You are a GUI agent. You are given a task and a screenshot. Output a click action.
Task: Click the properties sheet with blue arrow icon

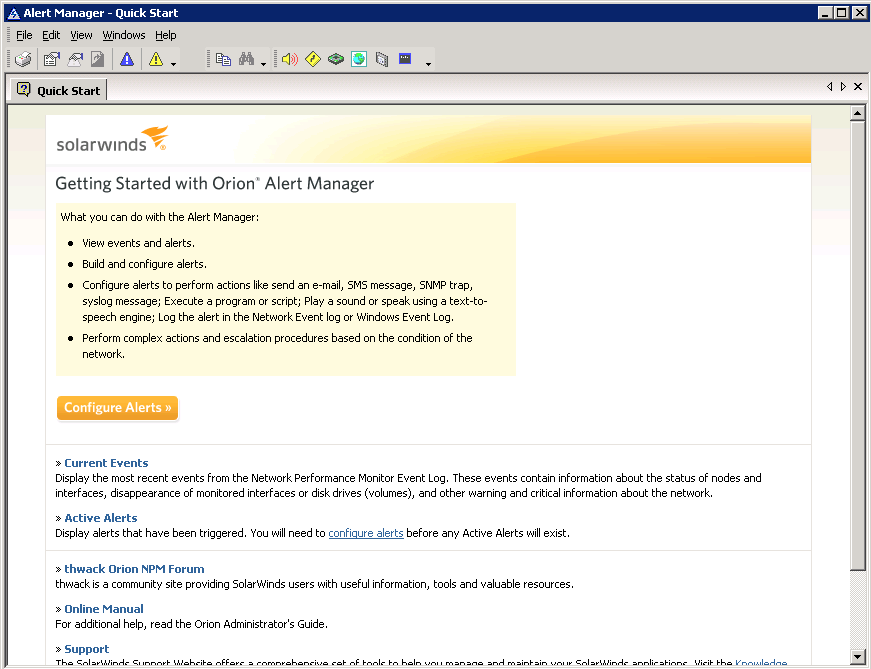[x=52, y=59]
